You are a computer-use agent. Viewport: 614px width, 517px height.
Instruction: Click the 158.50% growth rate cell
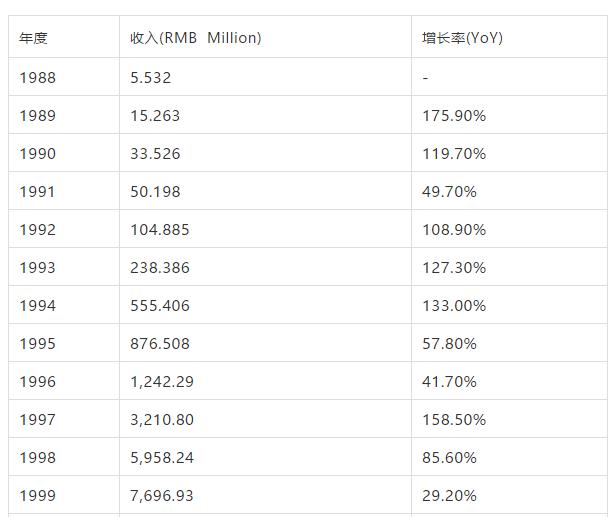(x=509, y=419)
